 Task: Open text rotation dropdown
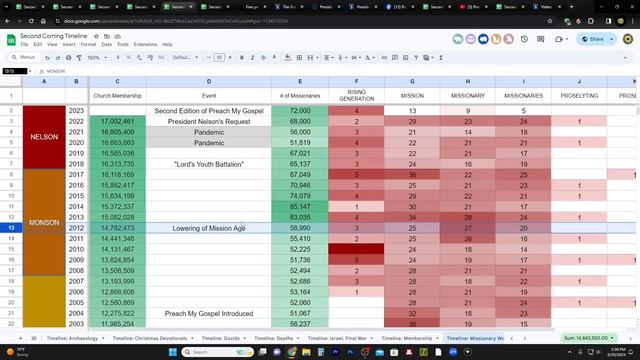pyautogui.click(x=369, y=58)
